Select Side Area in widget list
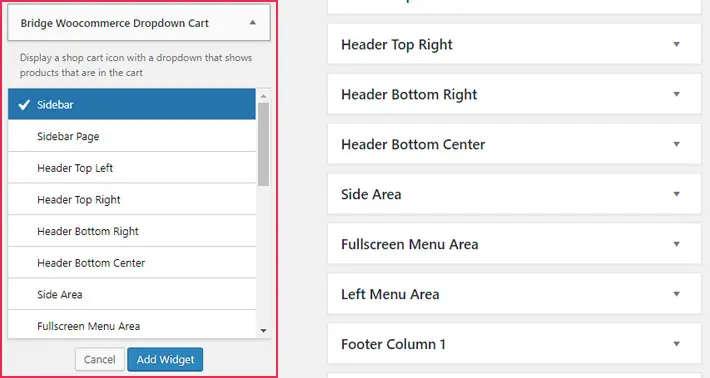 click(132, 294)
